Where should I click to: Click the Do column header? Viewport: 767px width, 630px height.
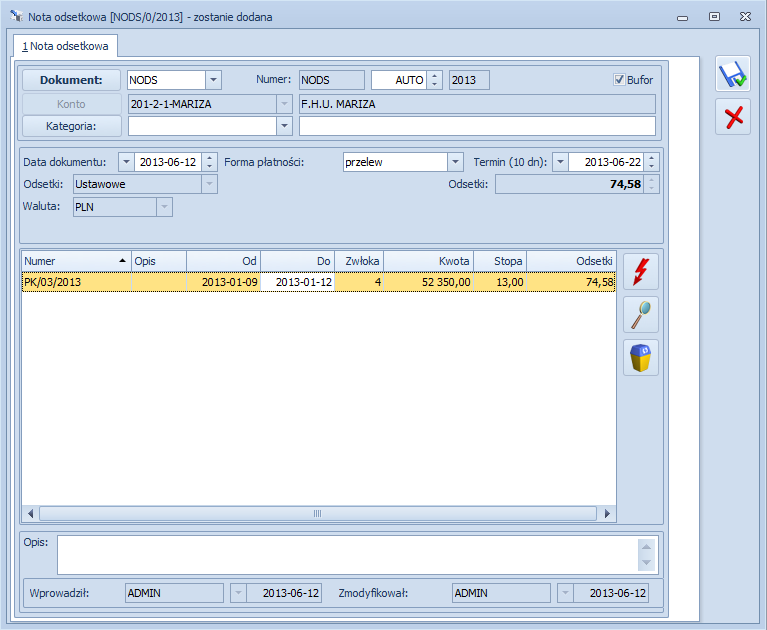297,261
